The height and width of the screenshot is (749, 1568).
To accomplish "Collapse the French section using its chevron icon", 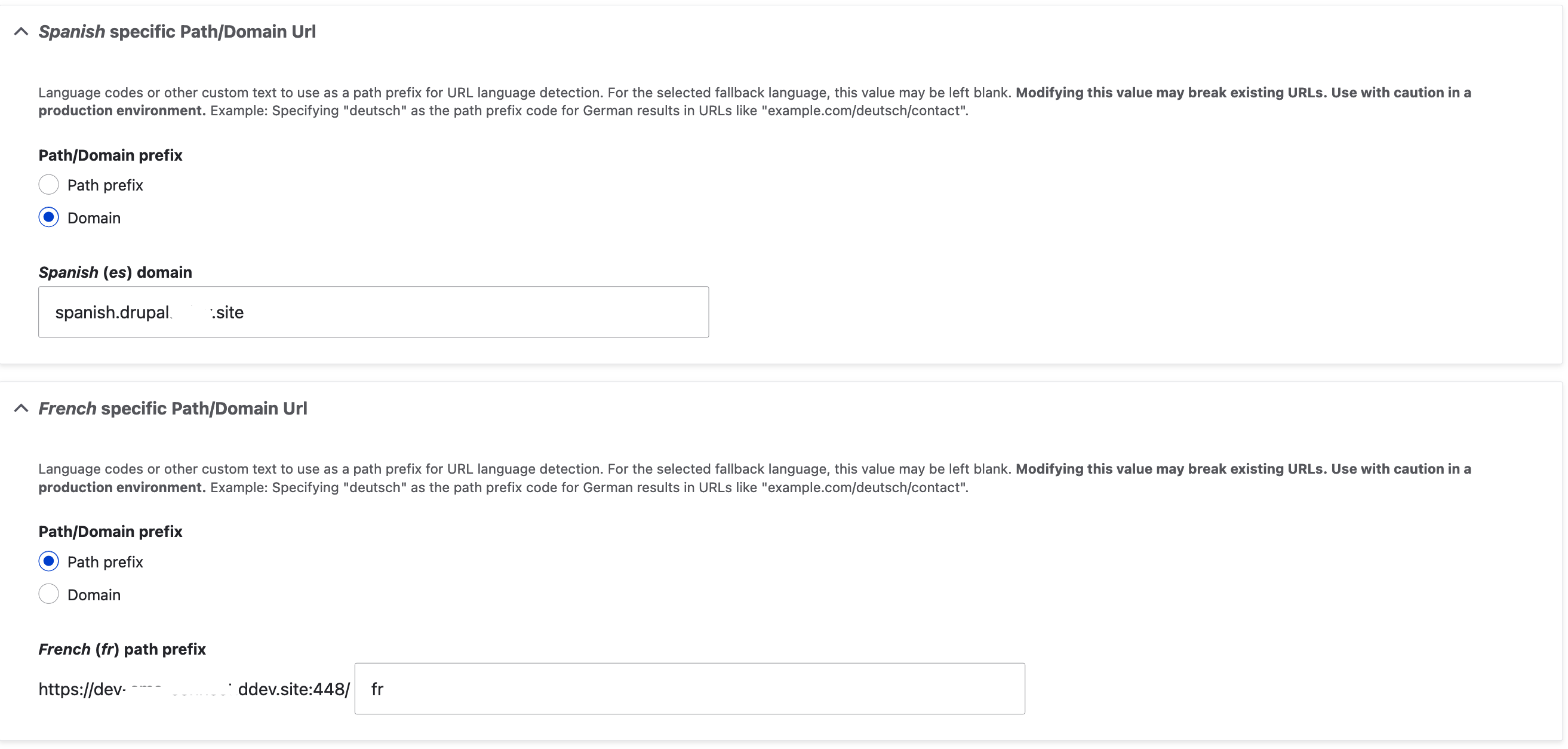I will [x=21, y=408].
